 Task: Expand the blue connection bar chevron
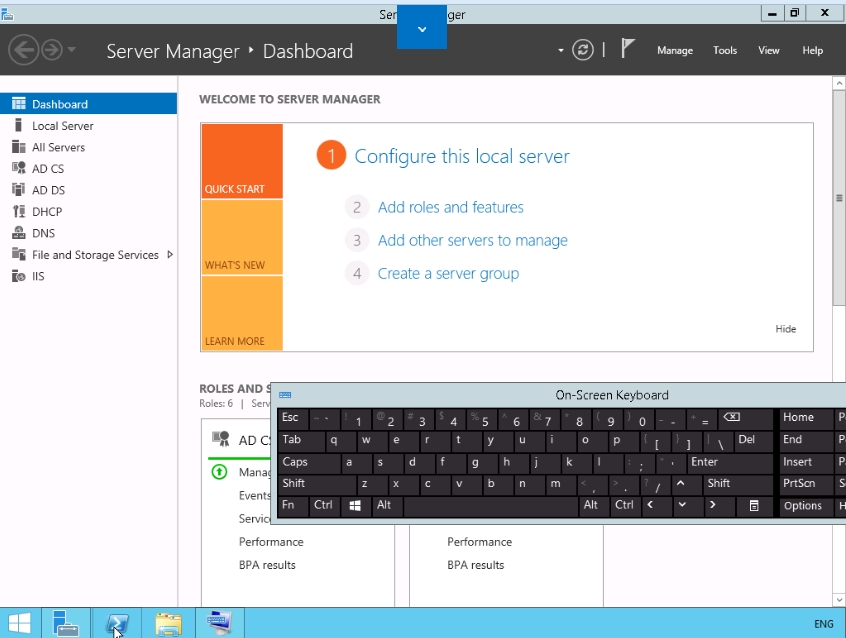[x=421, y=29]
